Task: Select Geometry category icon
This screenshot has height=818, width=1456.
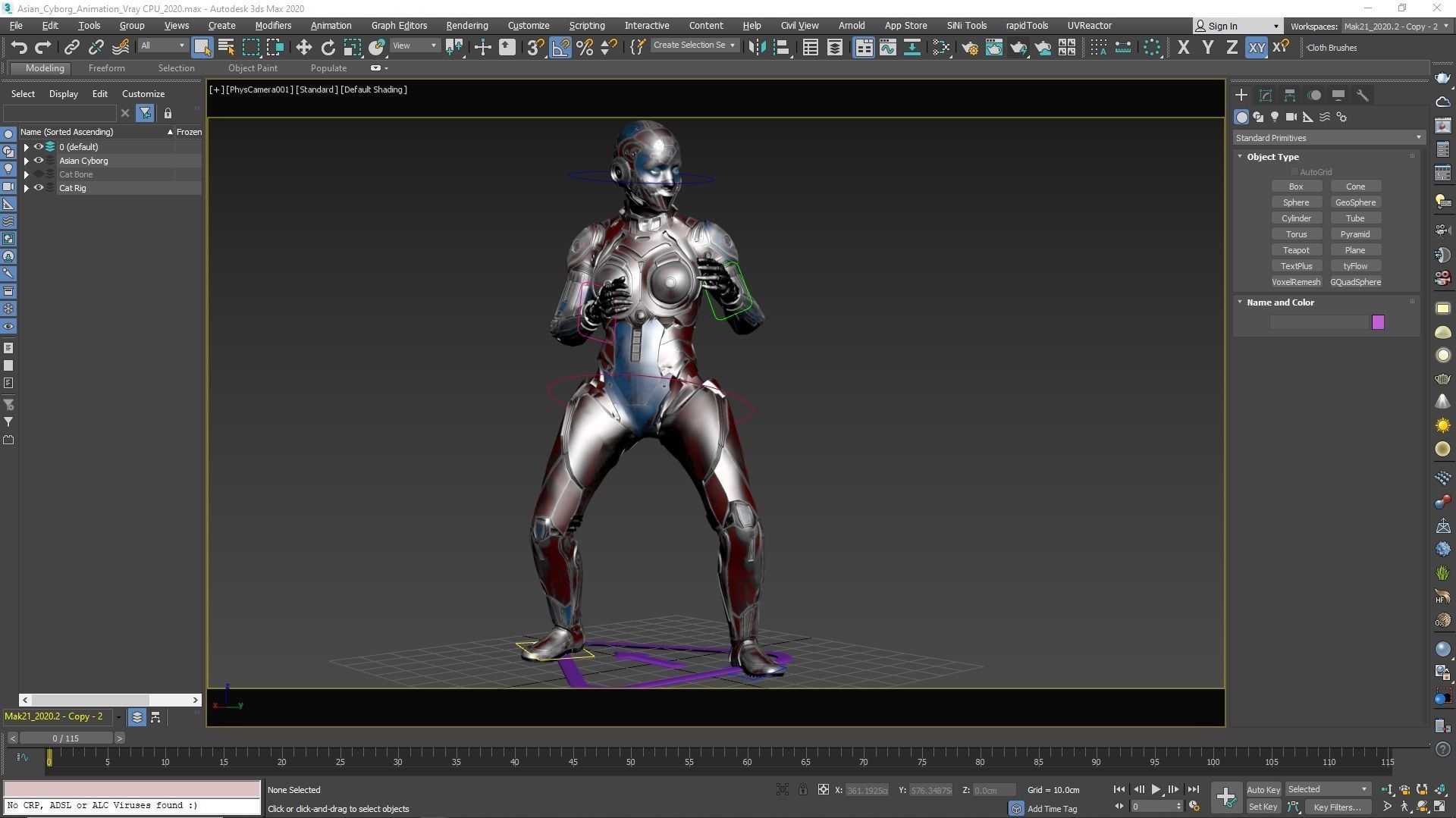Action: [x=1241, y=118]
